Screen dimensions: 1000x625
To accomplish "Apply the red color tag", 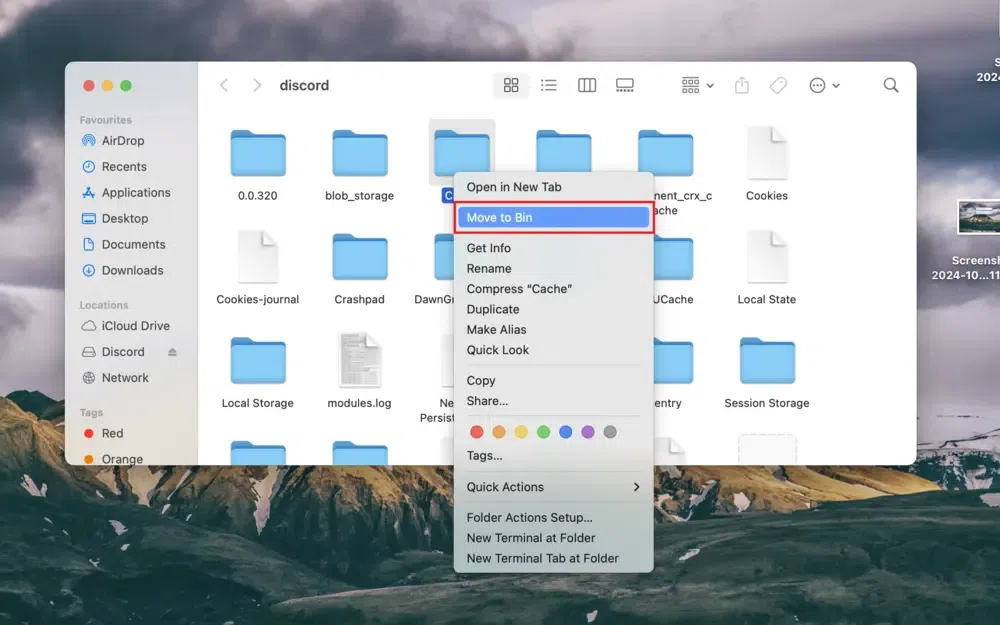I will pyautogui.click(x=476, y=432).
